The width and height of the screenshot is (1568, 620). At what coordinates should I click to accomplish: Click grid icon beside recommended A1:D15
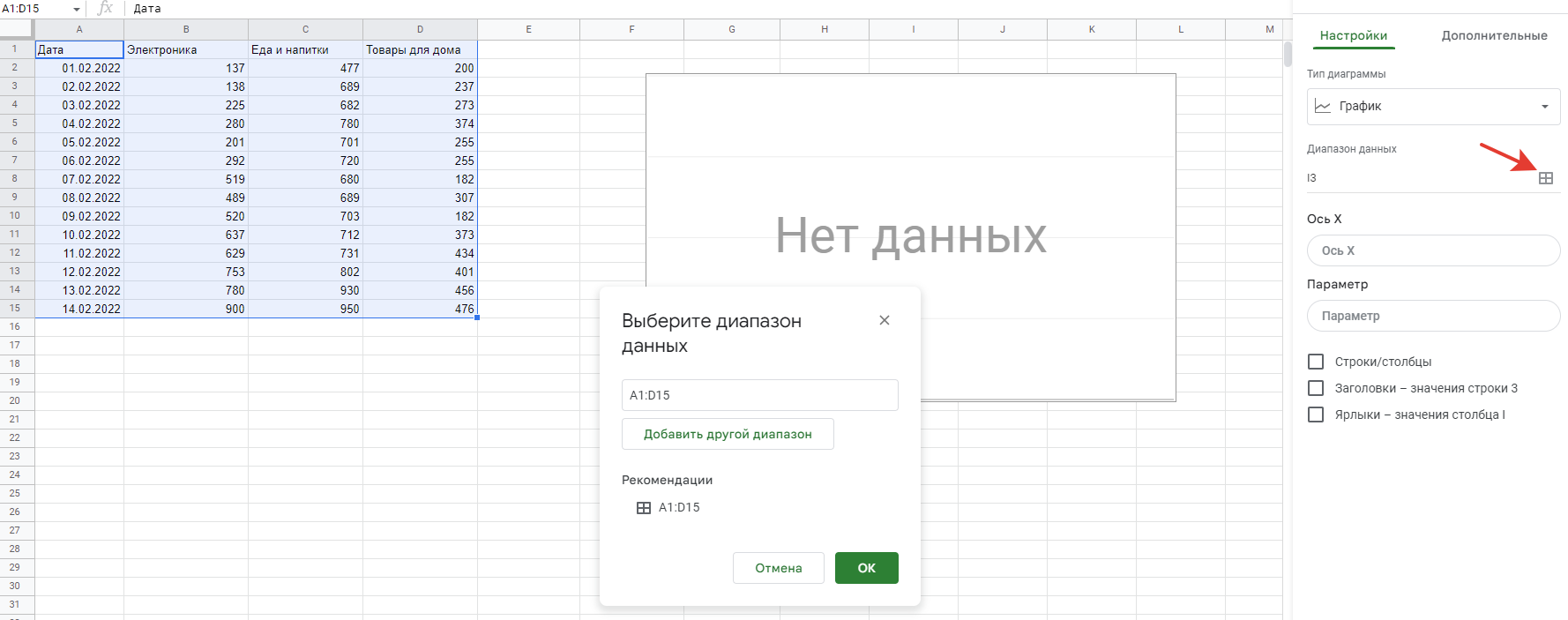(644, 508)
